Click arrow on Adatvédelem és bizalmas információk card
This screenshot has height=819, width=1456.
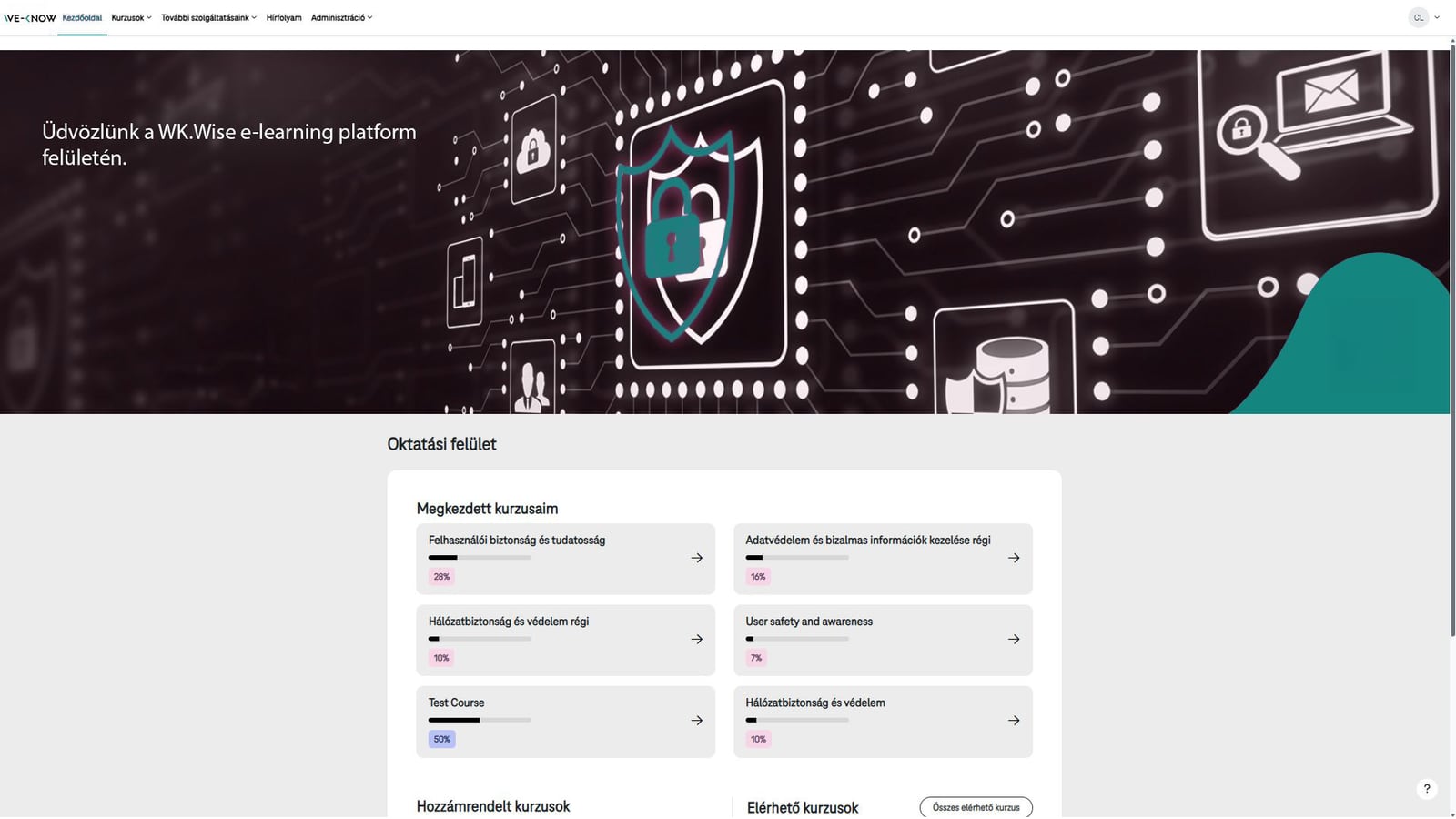click(x=1014, y=558)
